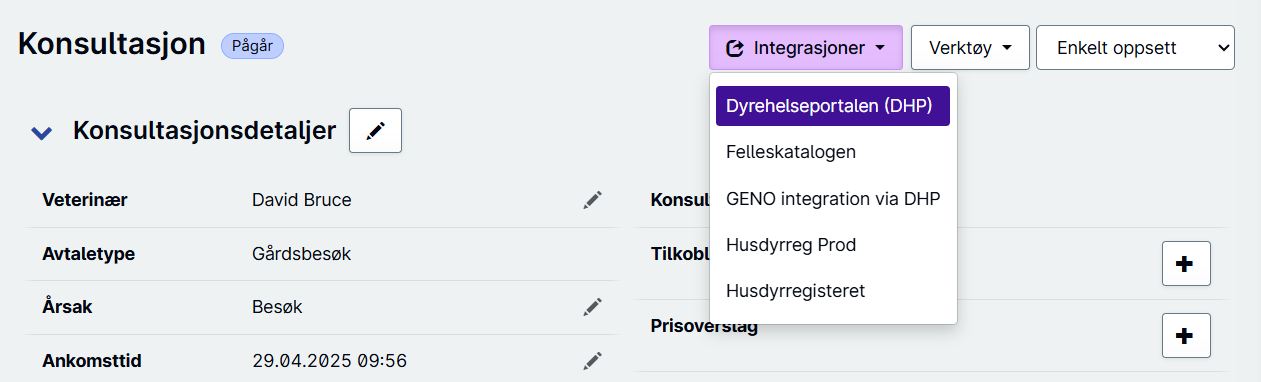Select GENO integration via DHP
Viewport: 1261px width, 382px height.
tap(833, 198)
